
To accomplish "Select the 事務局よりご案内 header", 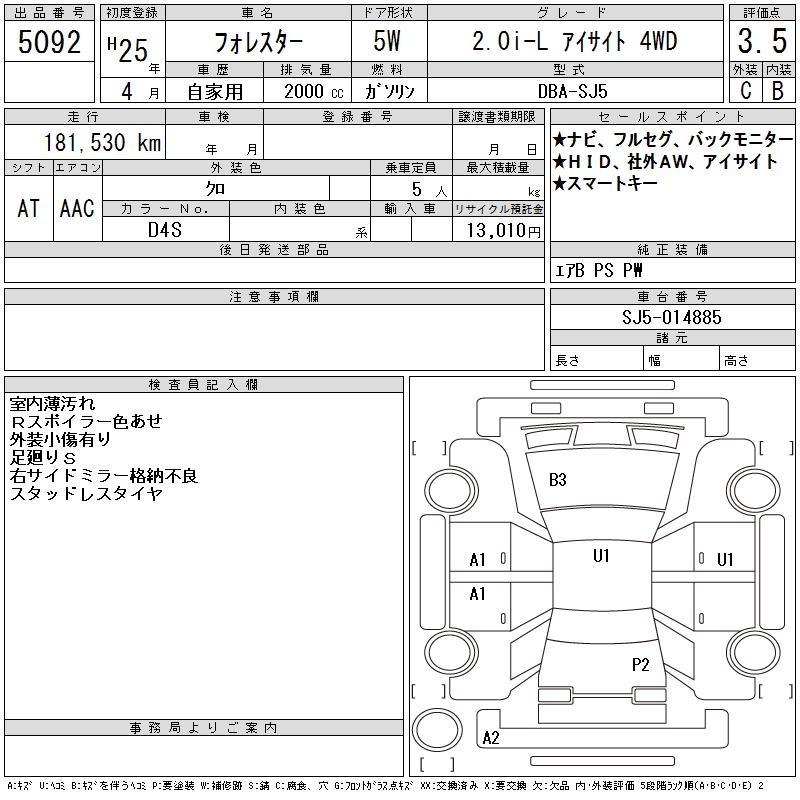I will (204, 728).
